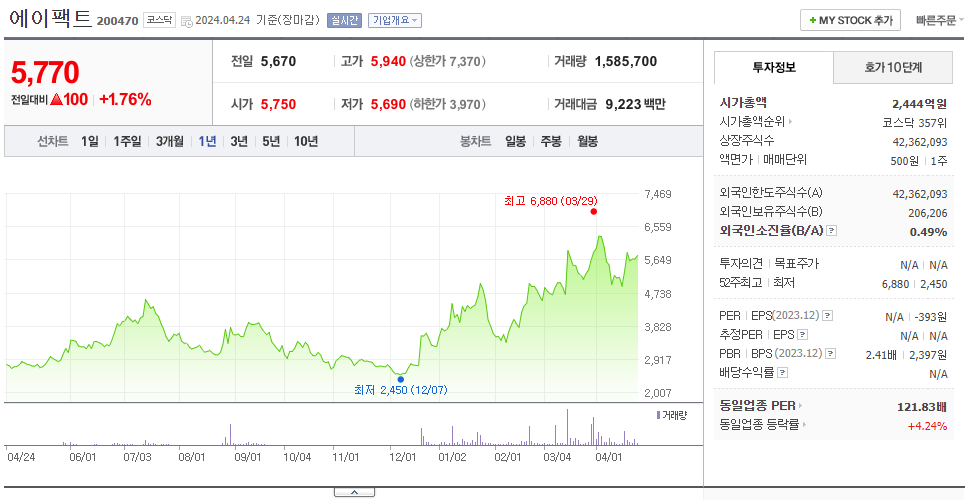Click 전일 value 5,670
This screenshot has height=500, width=968.
tap(278, 61)
